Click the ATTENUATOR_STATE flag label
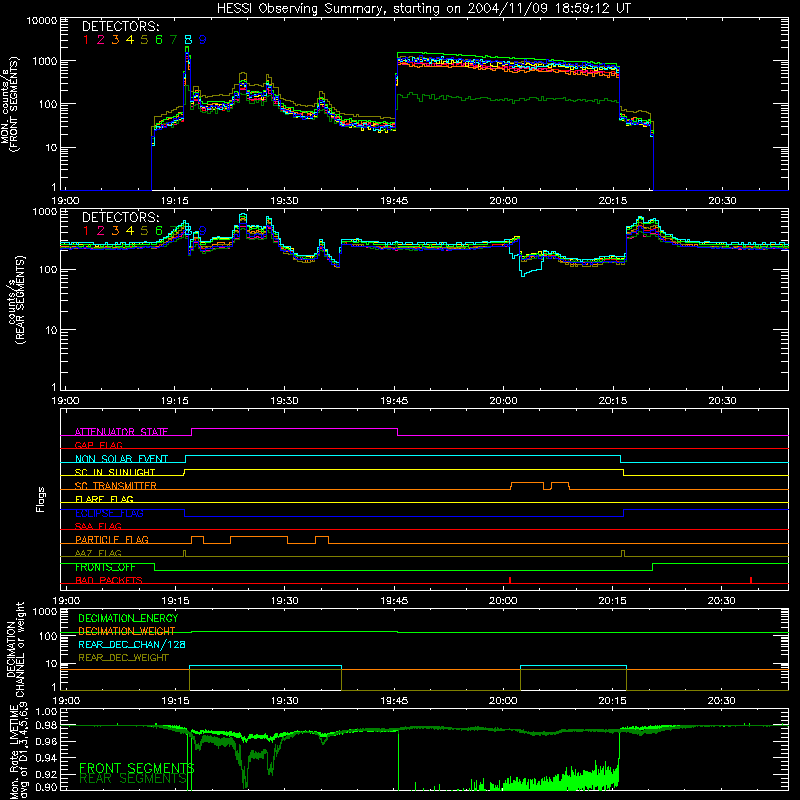The height and width of the screenshot is (800, 800). click(121, 432)
